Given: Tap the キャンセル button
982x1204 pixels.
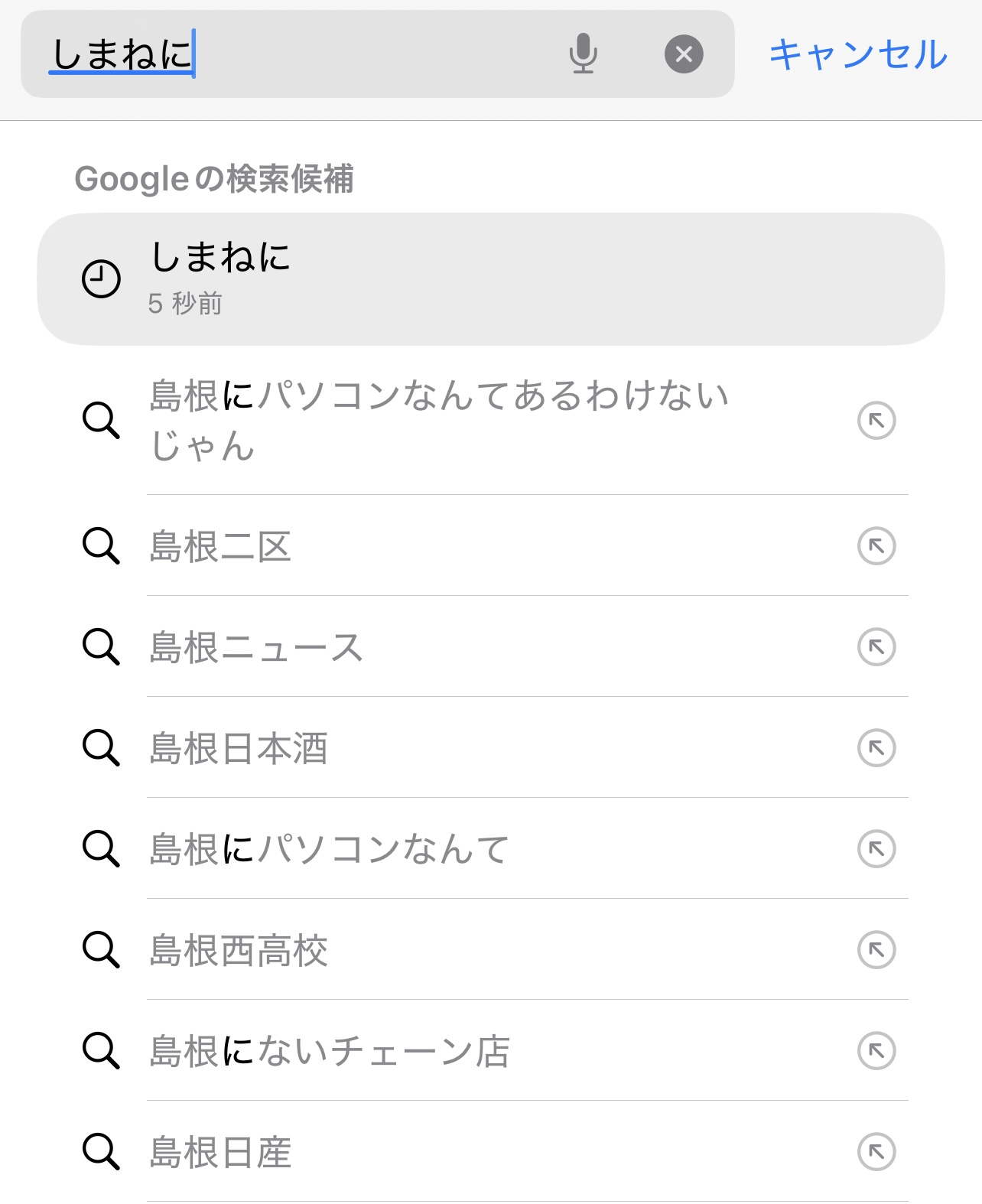Looking at the screenshot, I should point(858,54).
